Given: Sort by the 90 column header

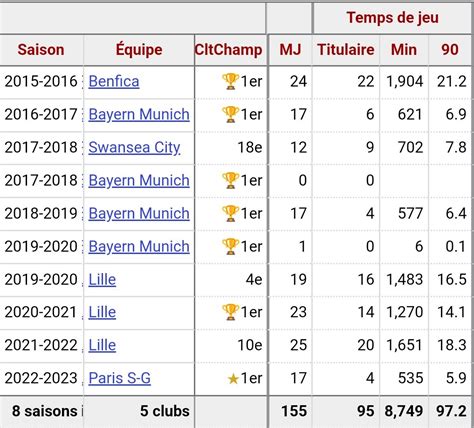Looking at the screenshot, I should coord(450,50).
